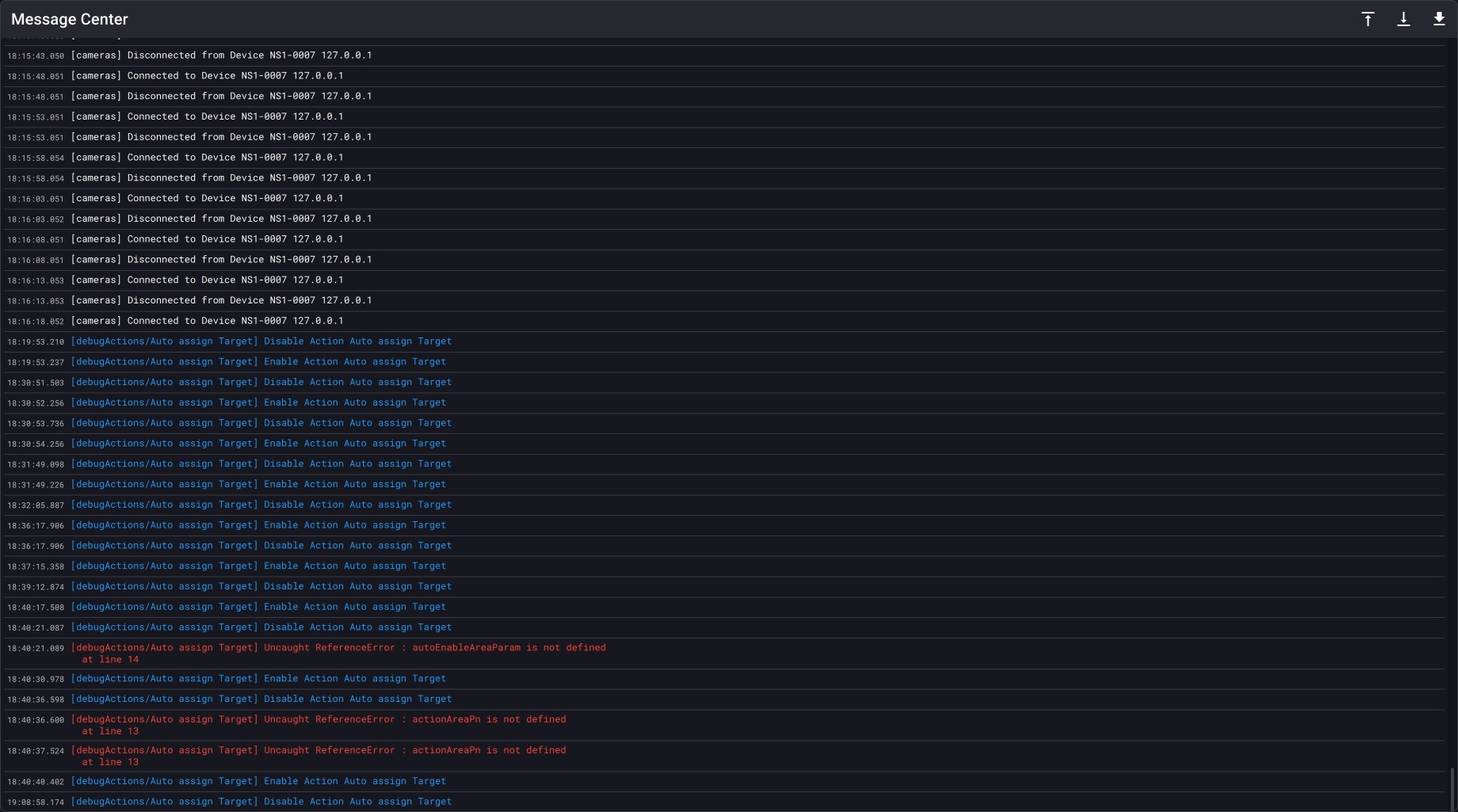This screenshot has width=1458, height=812.
Task: Select the log entry timestamped 19:08:58.174
Action: coord(261,802)
